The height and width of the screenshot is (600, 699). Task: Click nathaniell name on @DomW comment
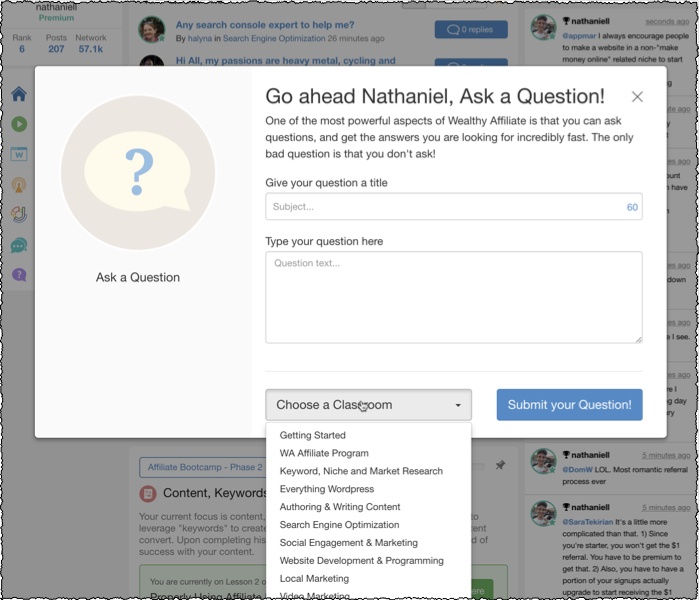[590, 455]
